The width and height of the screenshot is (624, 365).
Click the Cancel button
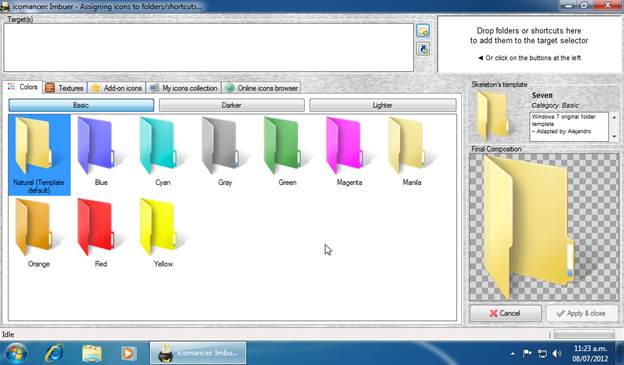tap(505, 313)
